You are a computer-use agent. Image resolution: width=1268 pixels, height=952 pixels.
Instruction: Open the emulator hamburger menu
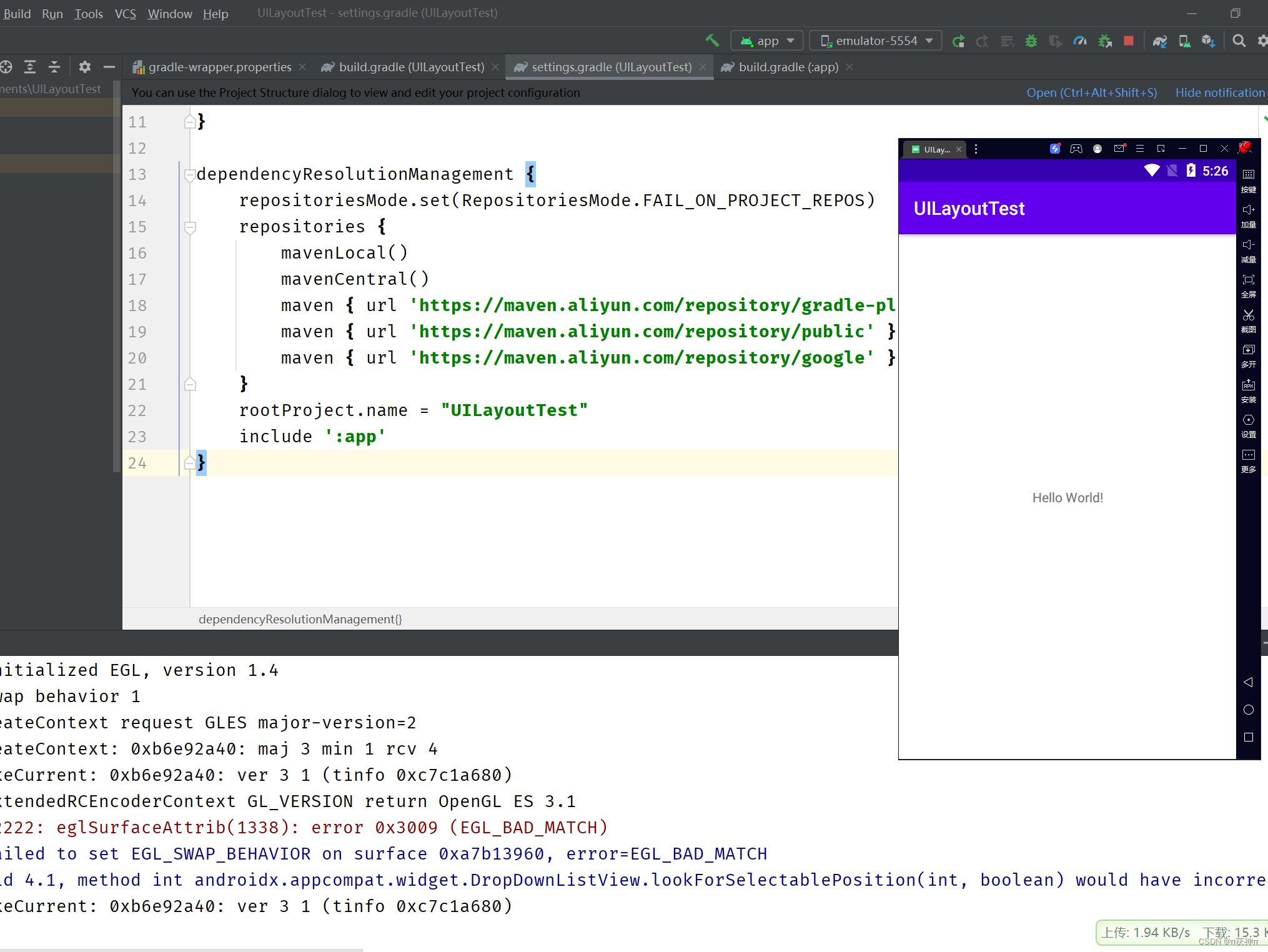click(x=1140, y=149)
